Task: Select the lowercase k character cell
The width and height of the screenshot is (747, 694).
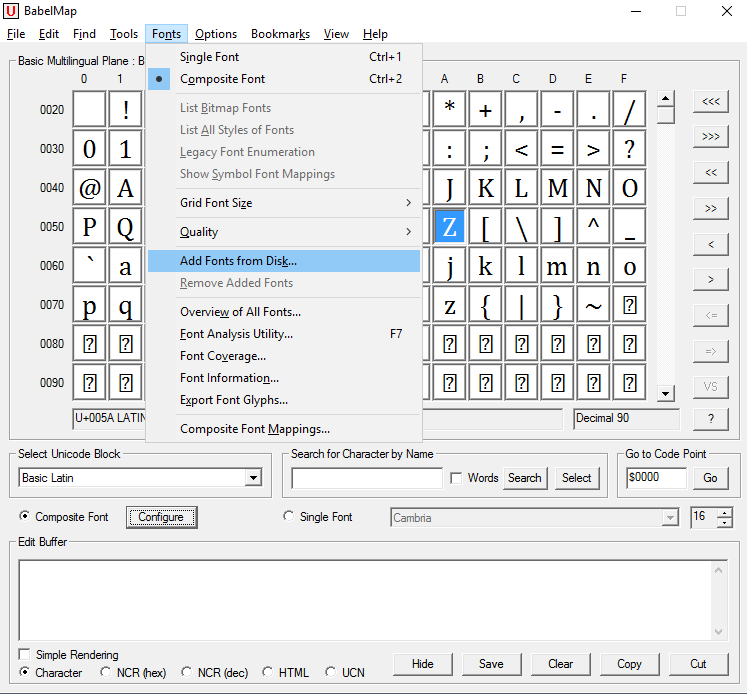Action: (x=485, y=266)
